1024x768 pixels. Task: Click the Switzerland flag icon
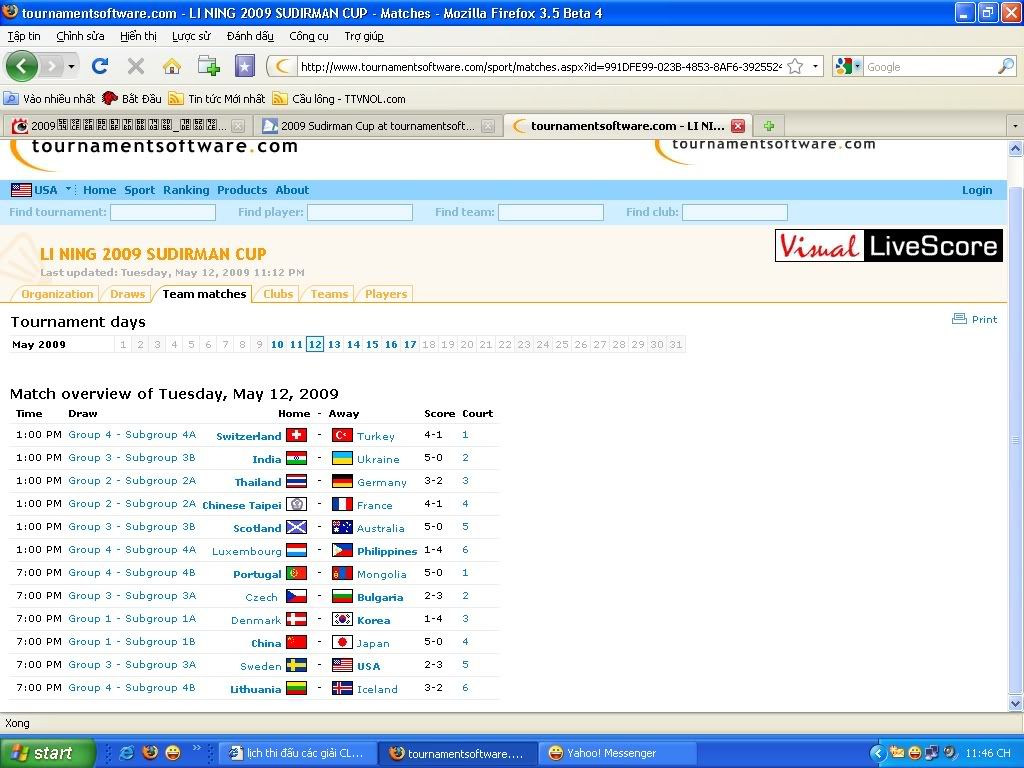point(296,435)
